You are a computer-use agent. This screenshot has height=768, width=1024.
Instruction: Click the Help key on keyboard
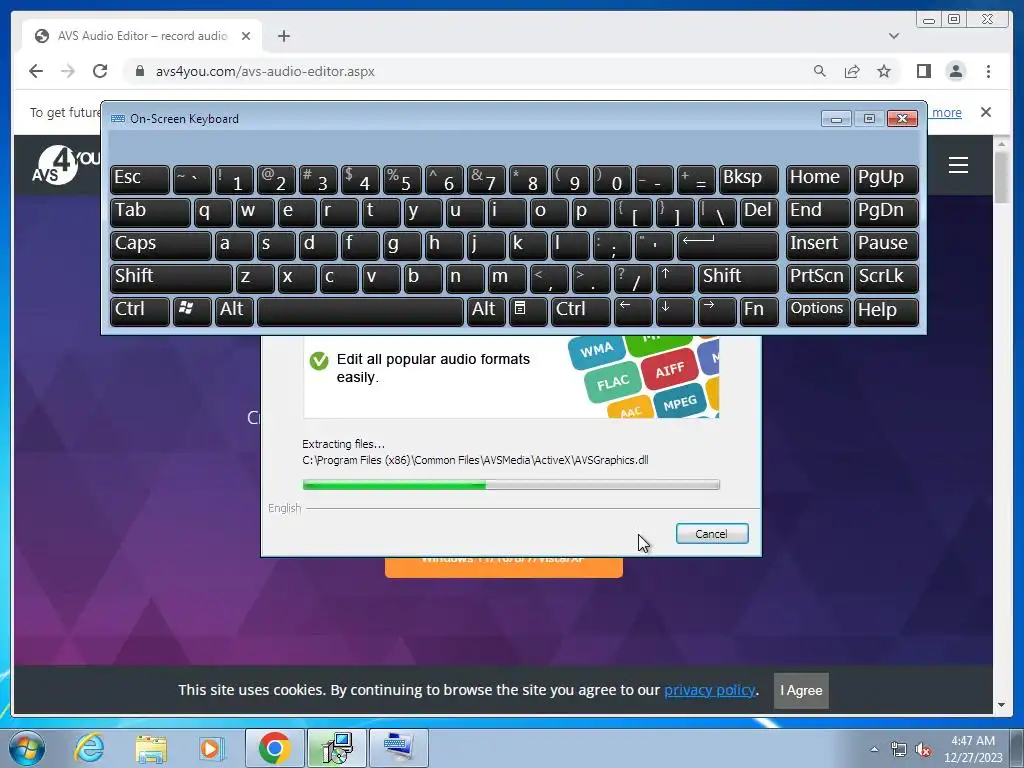coord(886,311)
